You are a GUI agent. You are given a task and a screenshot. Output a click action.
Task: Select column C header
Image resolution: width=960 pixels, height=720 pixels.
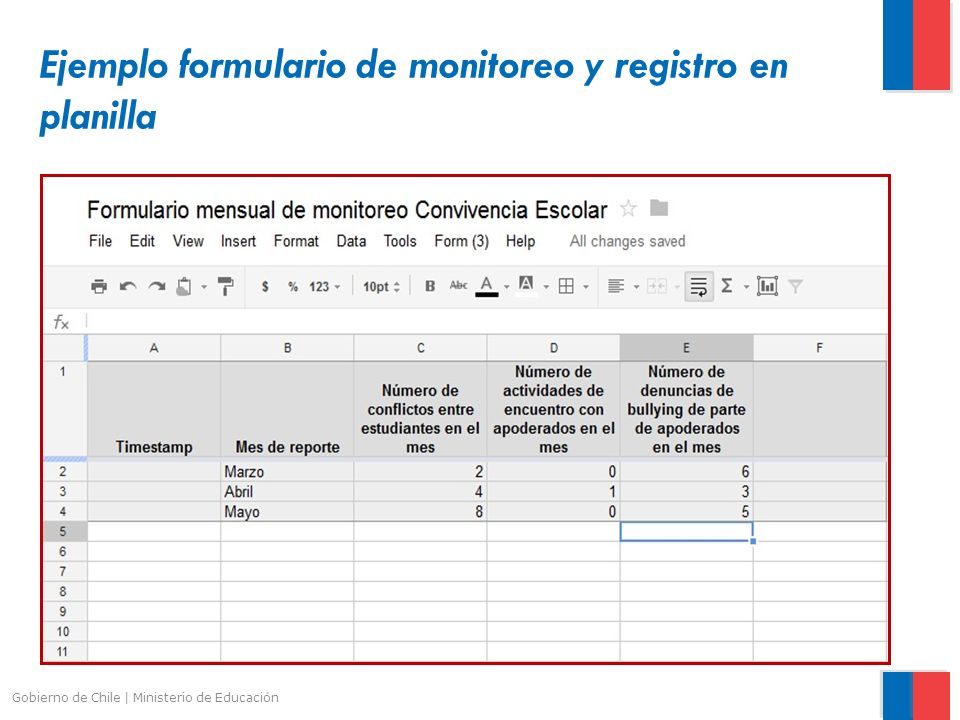point(421,348)
